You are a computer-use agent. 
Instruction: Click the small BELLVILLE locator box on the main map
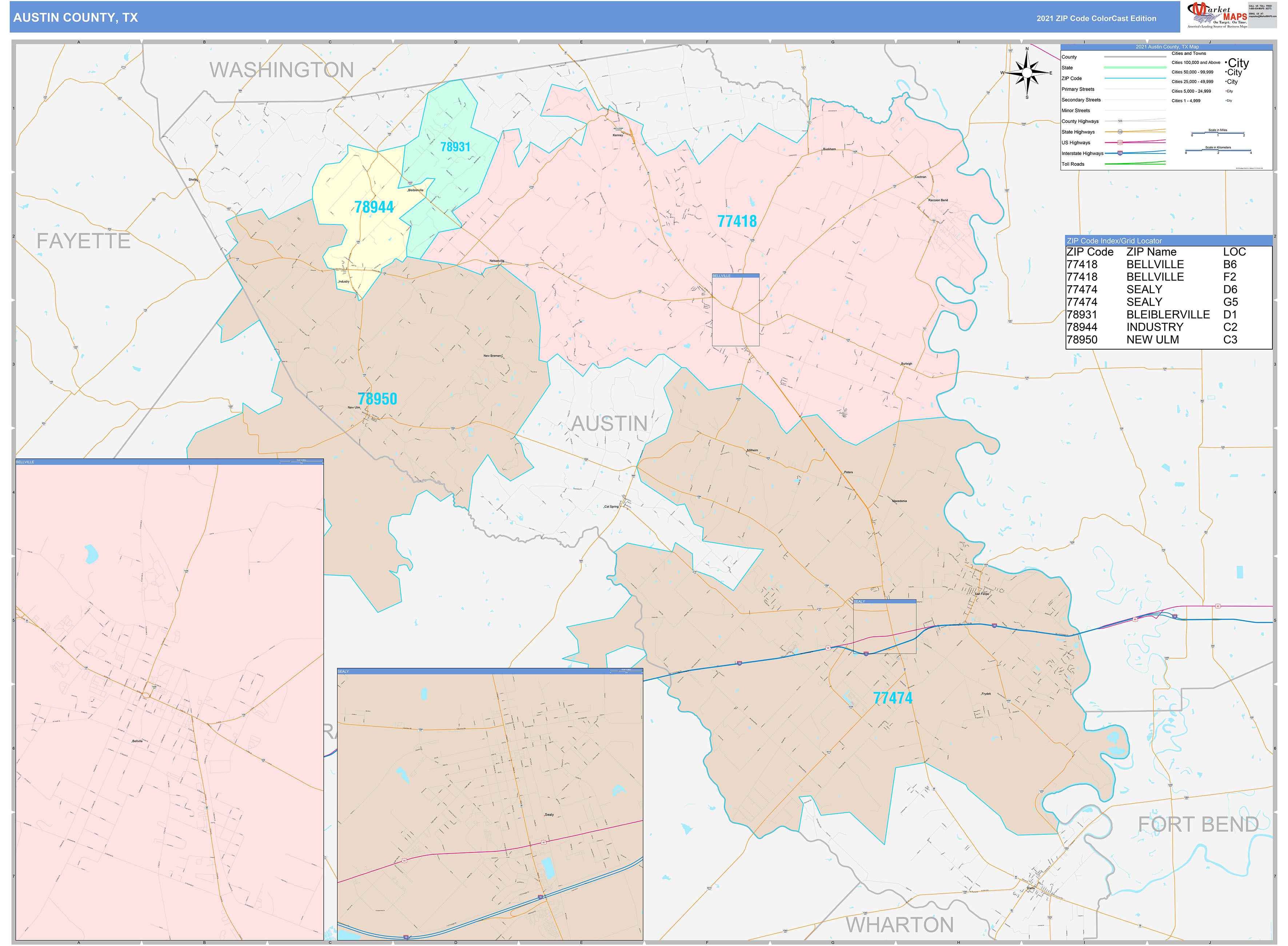(735, 310)
